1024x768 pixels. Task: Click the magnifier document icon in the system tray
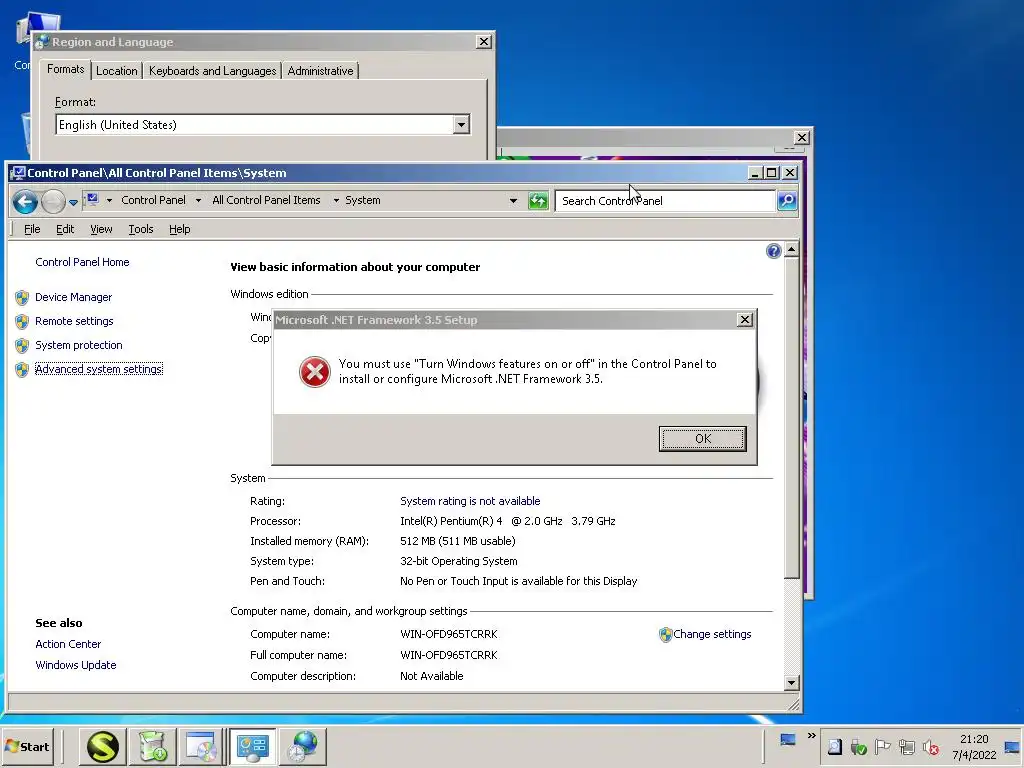(x=835, y=746)
